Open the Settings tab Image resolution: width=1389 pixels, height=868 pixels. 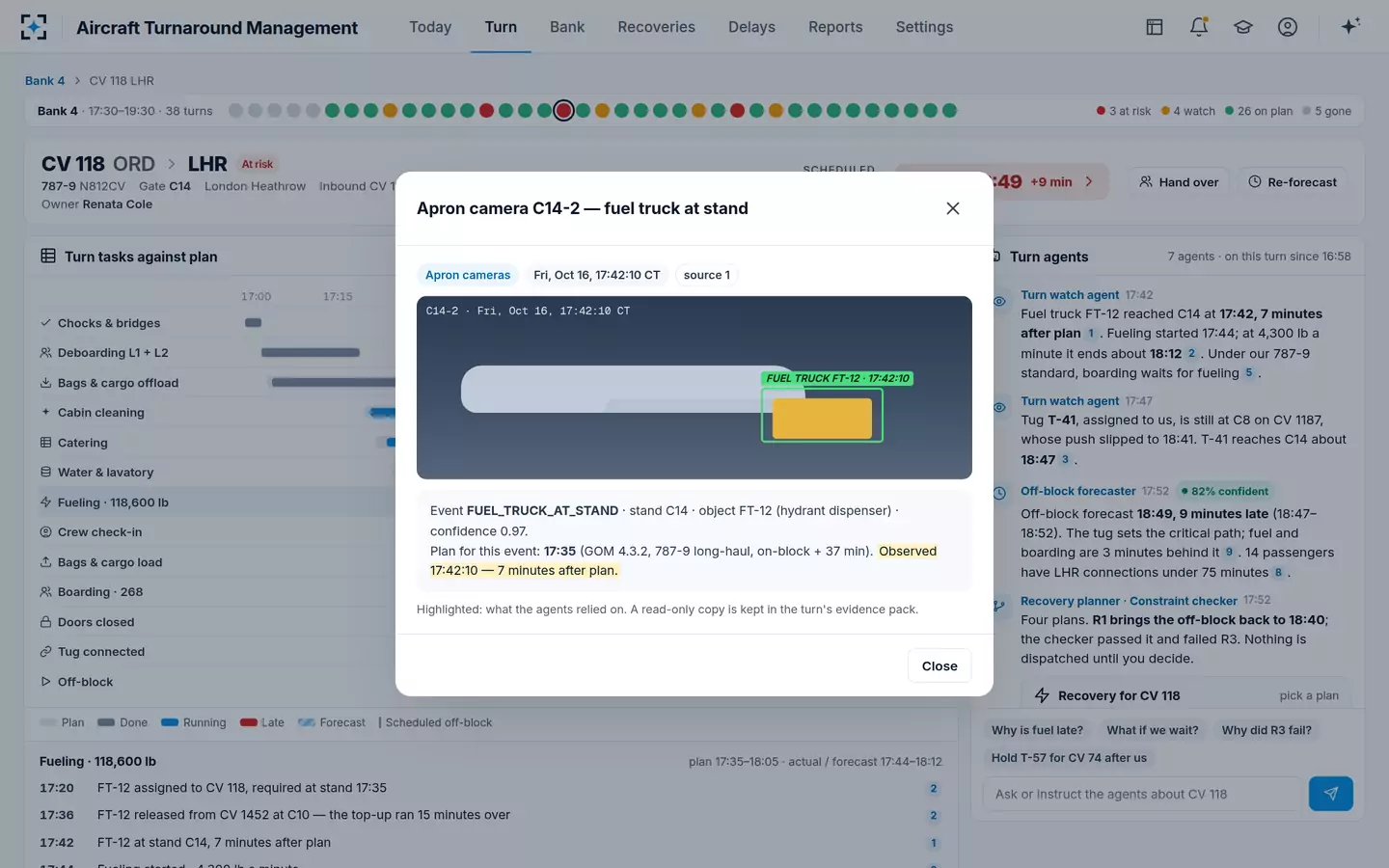924,27
